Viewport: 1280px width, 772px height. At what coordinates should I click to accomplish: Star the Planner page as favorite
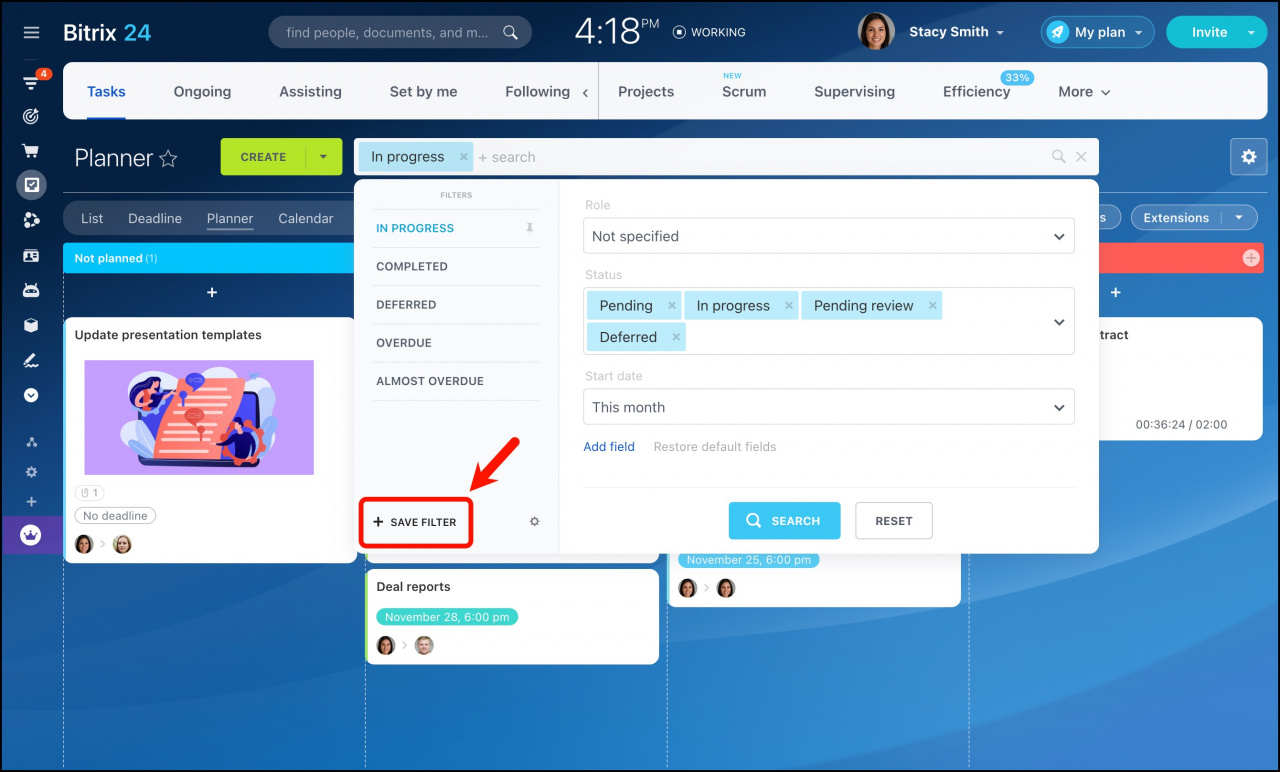point(168,158)
